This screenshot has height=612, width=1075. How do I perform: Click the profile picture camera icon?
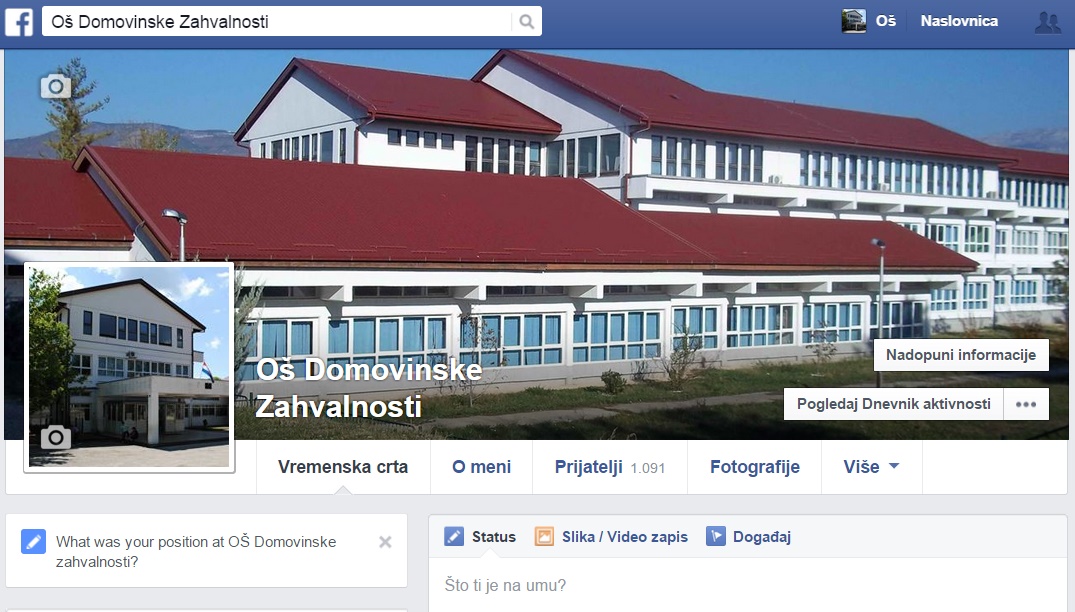coord(56,437)
